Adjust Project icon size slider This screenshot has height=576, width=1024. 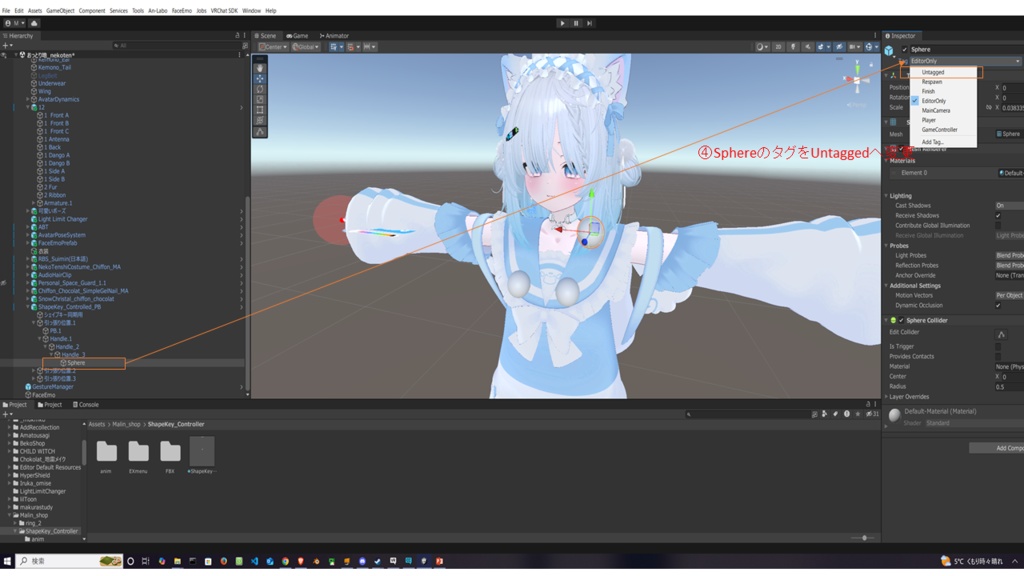(x=864, y=538)
